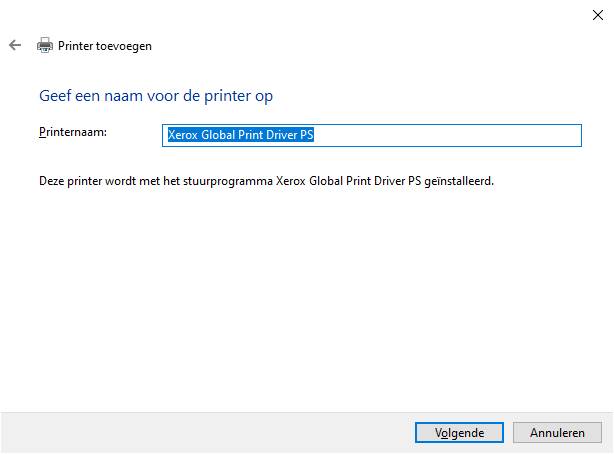This screenshot has width=614, height=454.
Task: Click the blank white area of the dialog body
Action: pos(305,298)
